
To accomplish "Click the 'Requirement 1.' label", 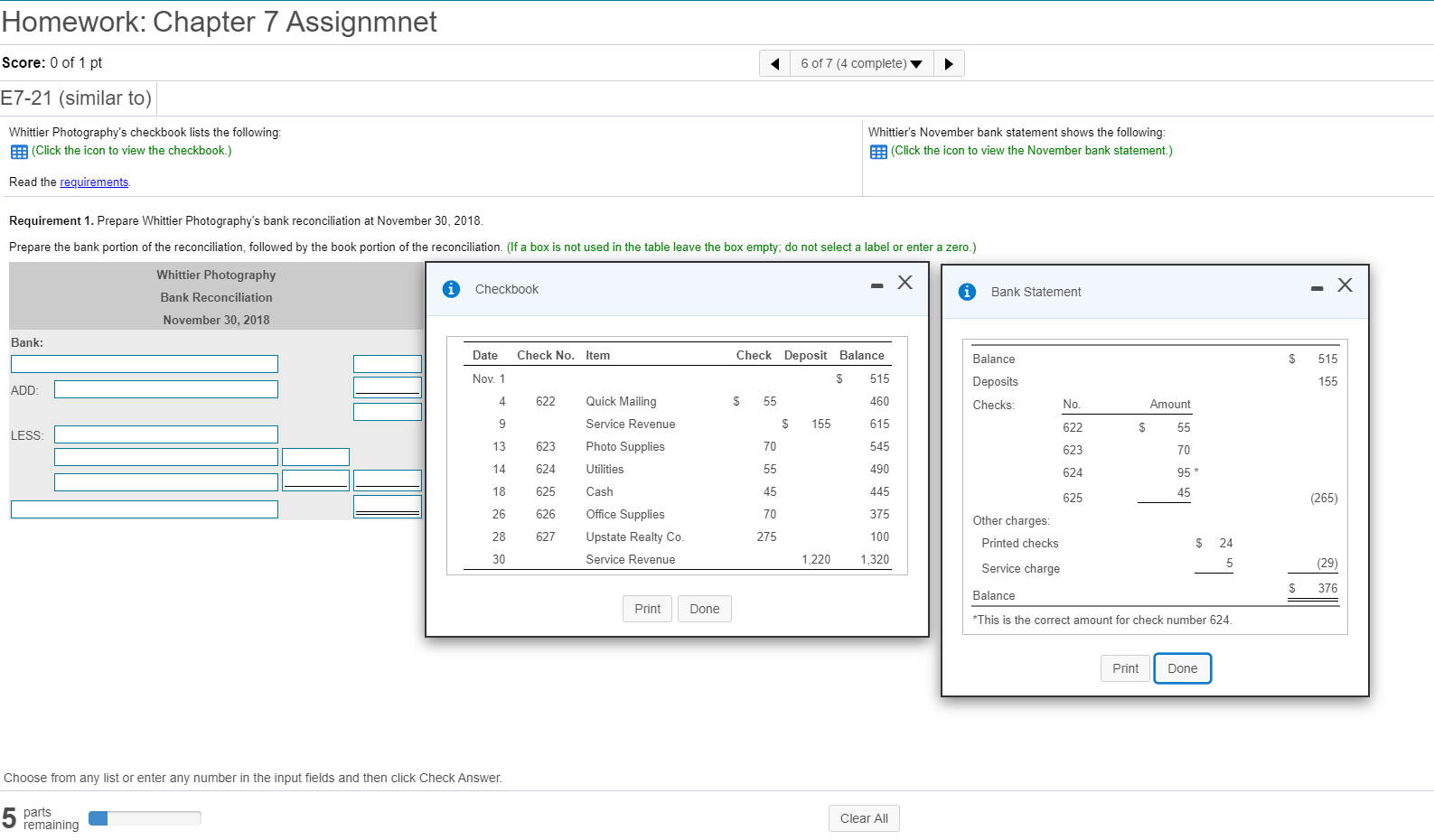I will [51, 221].
